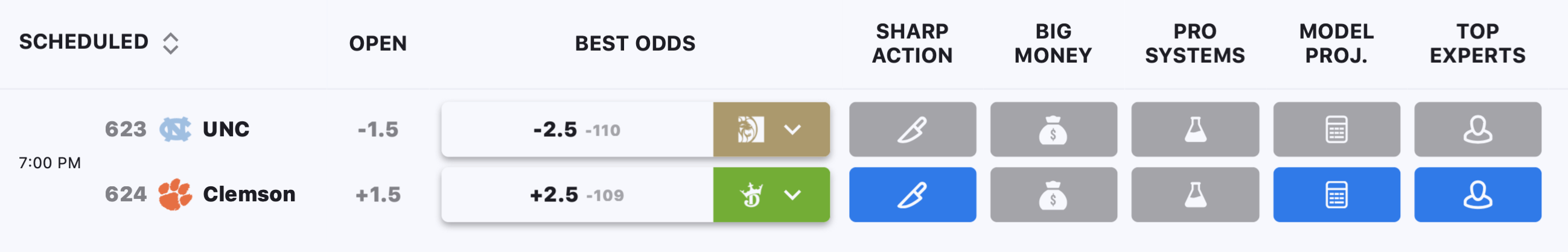1568x252 pixels.
Task: Click the UNC -2.5 -110 best odds
Action: (577, 129)
